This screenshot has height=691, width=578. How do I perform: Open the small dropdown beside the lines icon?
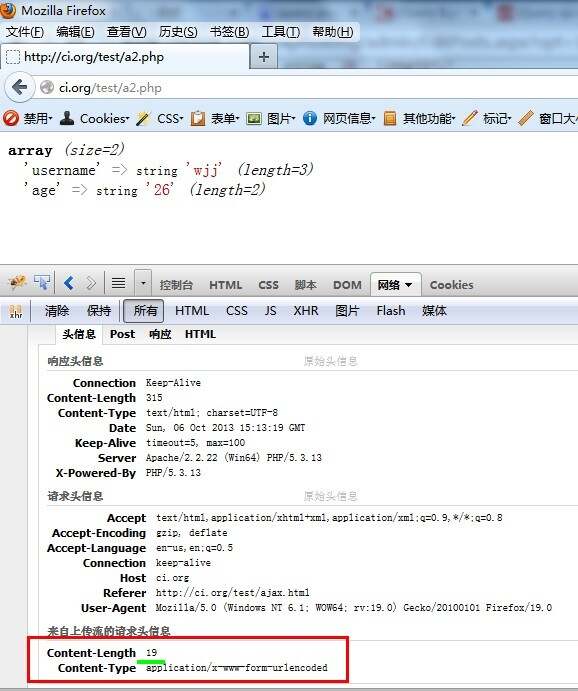pos(143,282)
